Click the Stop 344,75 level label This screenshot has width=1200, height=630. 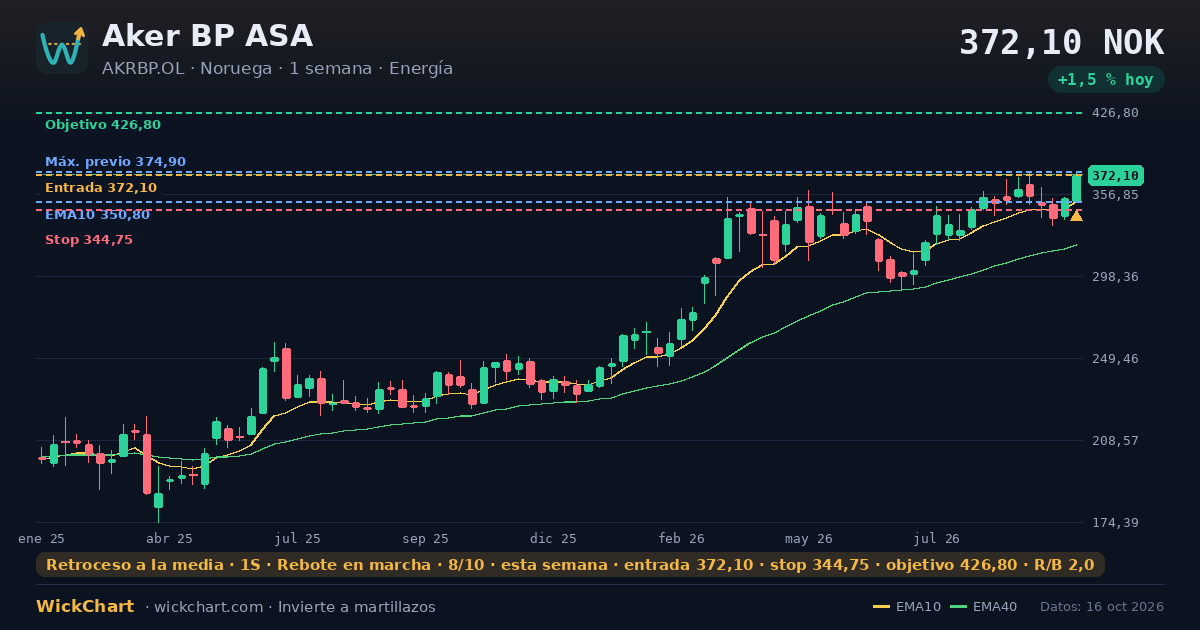pyautogui.click(x=89, y=240)
